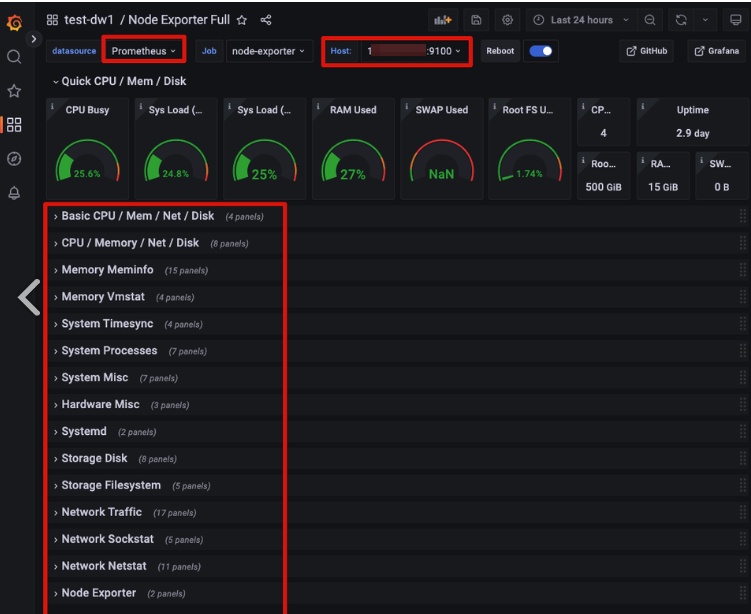Expand the sidebar with the arrow toggle
Screen dimensions: 751x614
(34, 39)
